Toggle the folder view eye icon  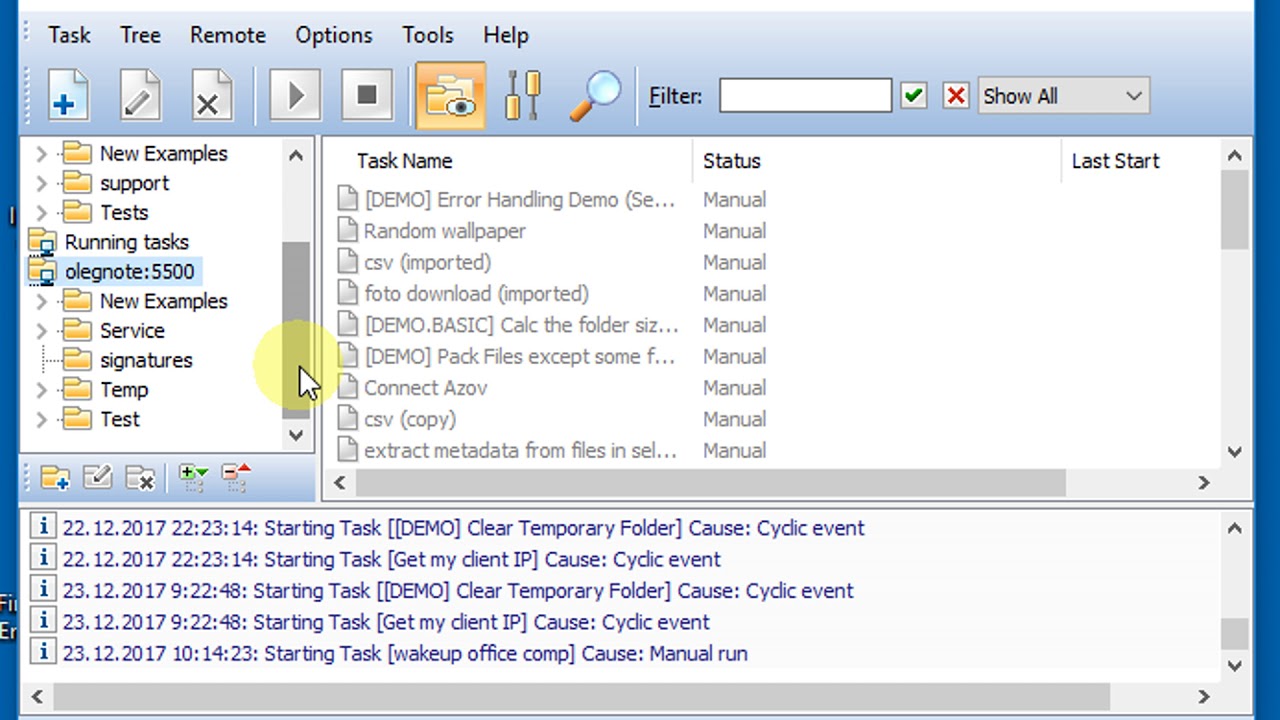coord(450,97)
